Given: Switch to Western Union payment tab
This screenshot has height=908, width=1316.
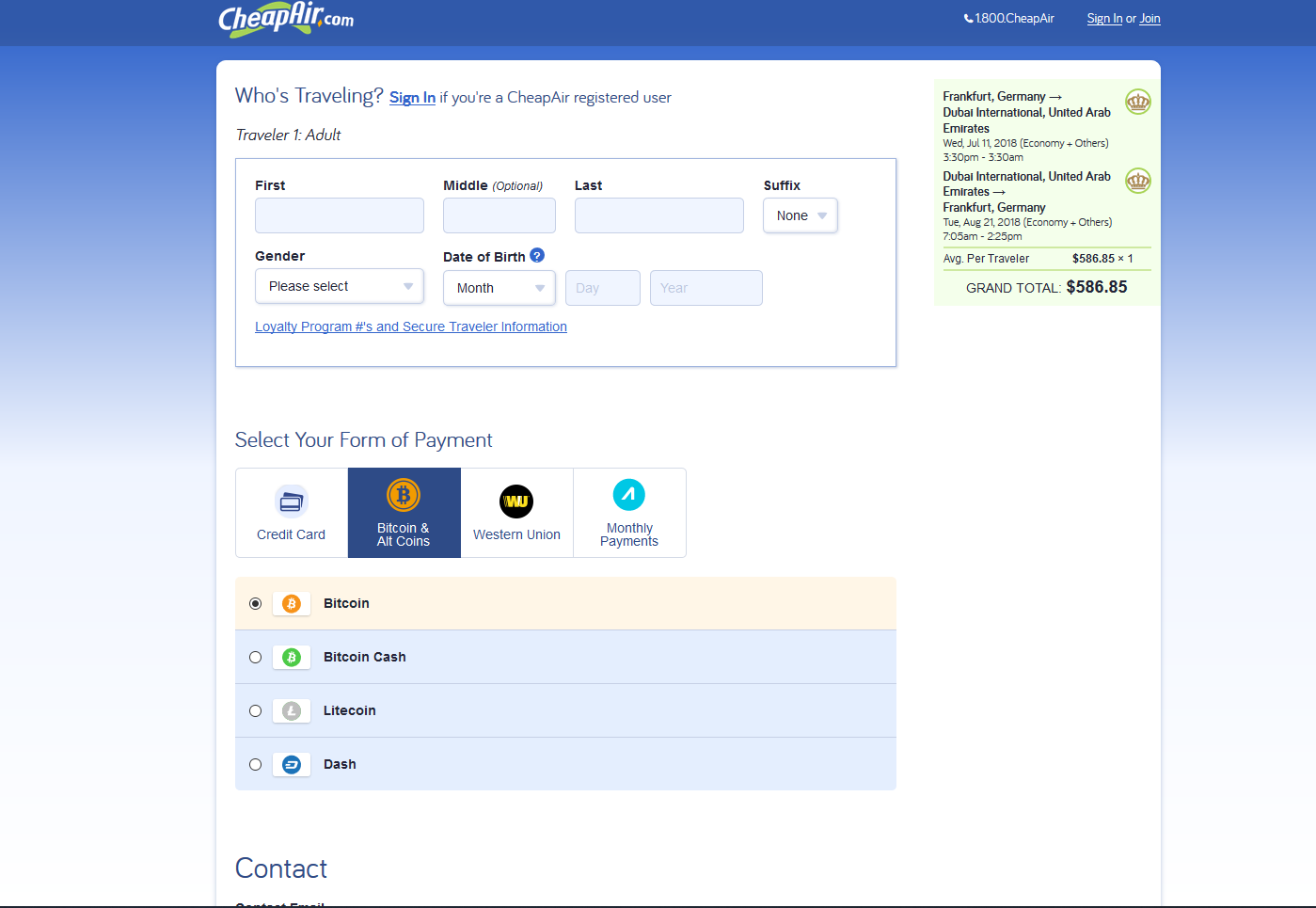Looking at the screenshot, I should point(517,513).
